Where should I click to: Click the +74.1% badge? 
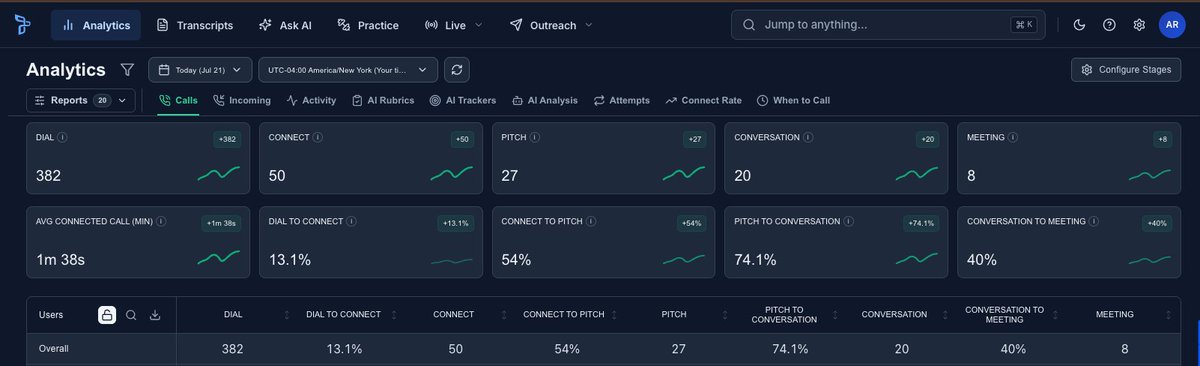coord(922,223)
